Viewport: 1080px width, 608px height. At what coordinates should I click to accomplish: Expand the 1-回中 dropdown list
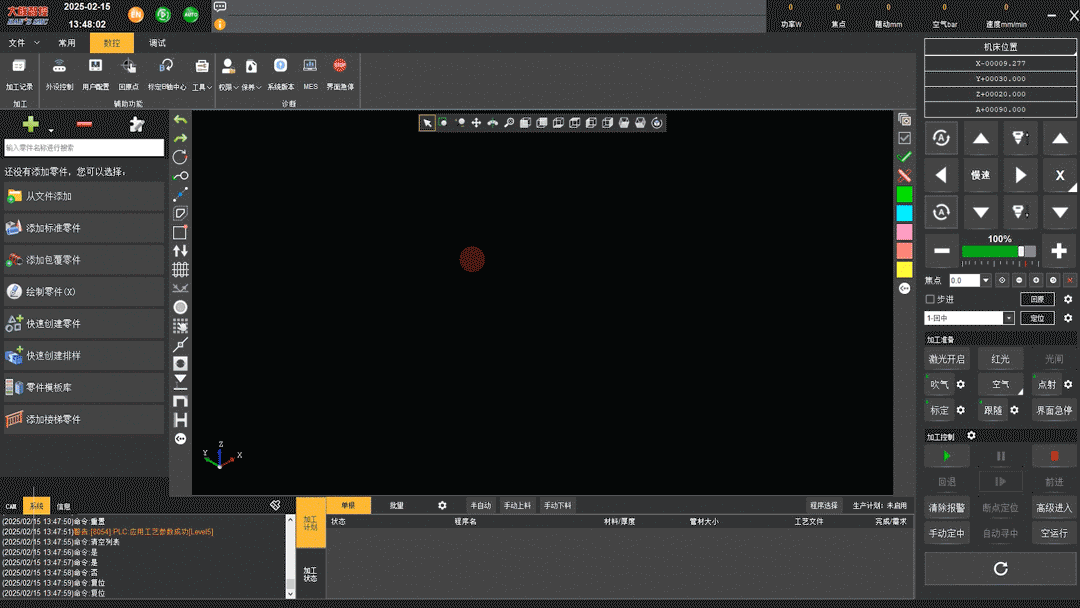point(1008,318)
